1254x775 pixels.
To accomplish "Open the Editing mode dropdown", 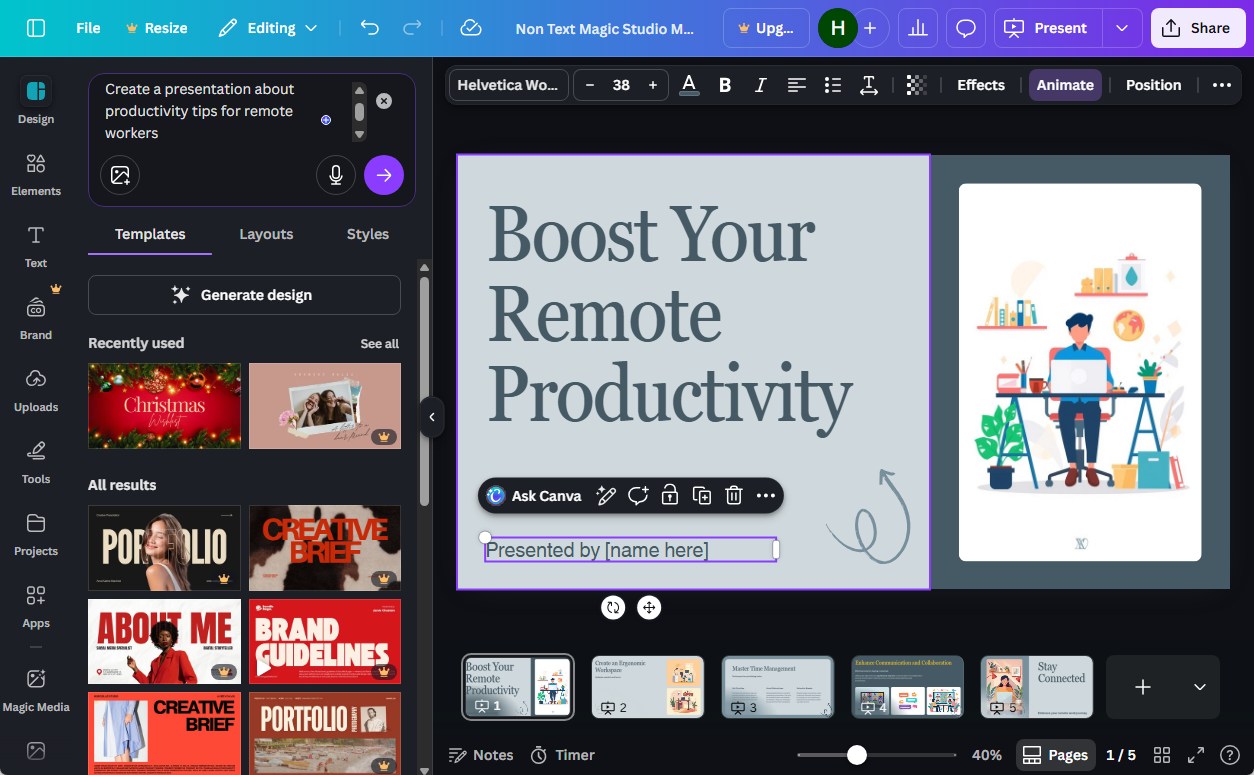I will tap(268, 28).
